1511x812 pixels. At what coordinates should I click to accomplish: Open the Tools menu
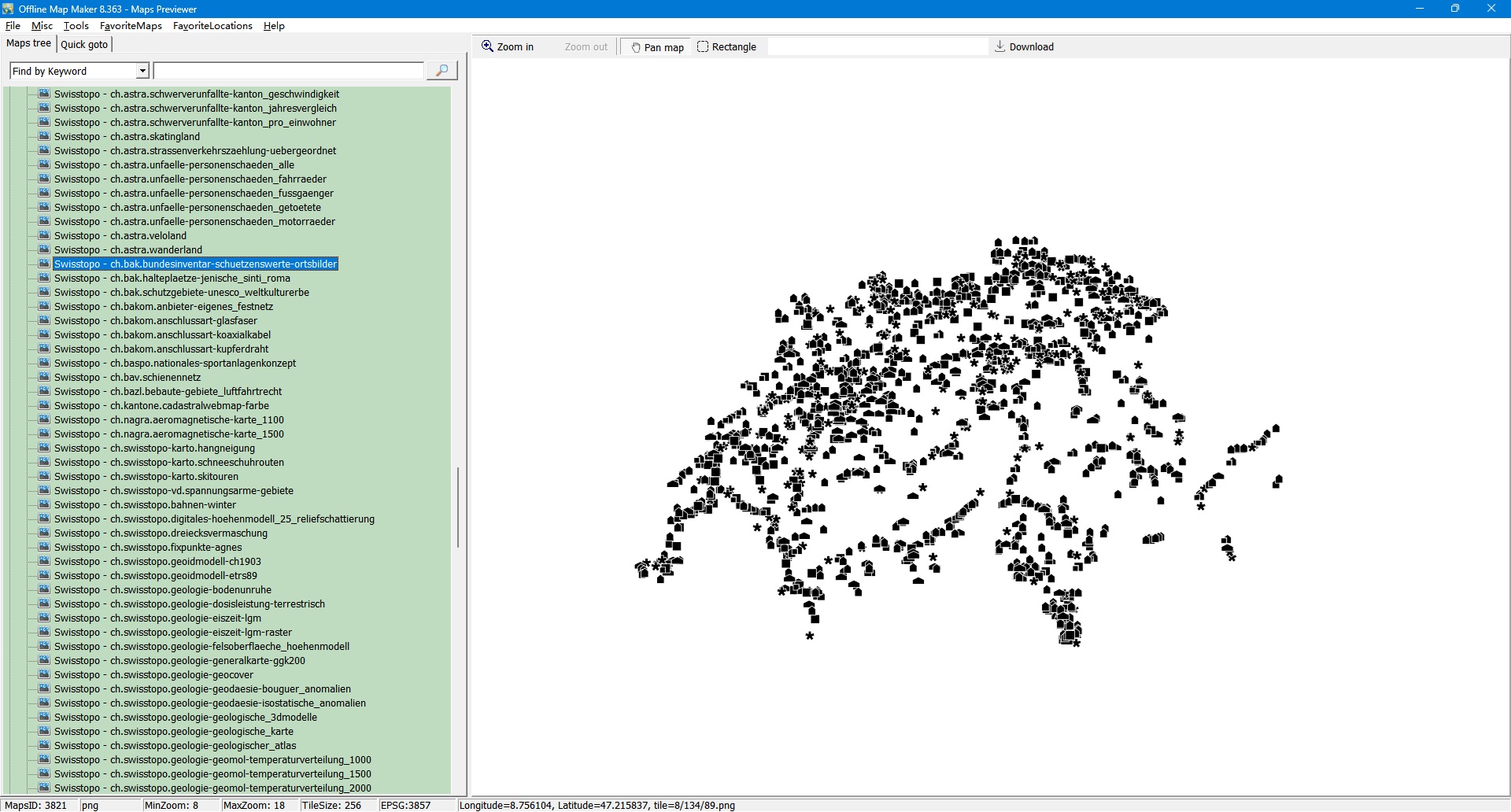tap(76, 26)
